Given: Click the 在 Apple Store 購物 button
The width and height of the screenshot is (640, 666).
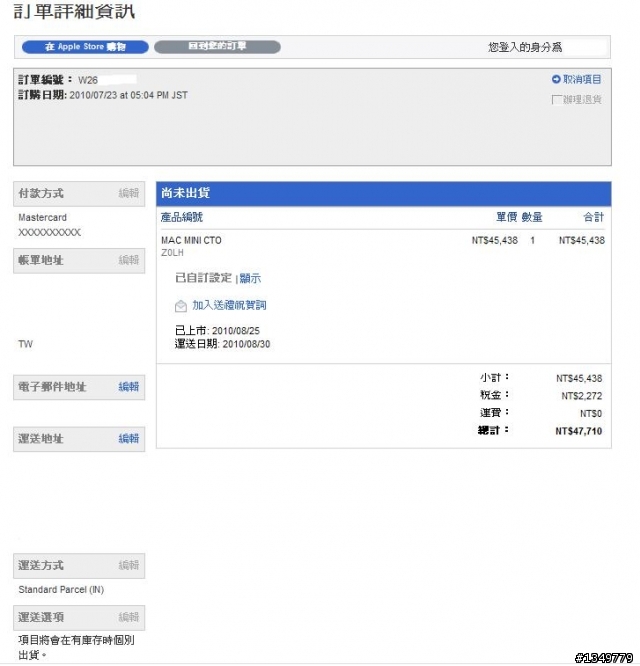Looking at the screenshot, I should click(85, 47).
